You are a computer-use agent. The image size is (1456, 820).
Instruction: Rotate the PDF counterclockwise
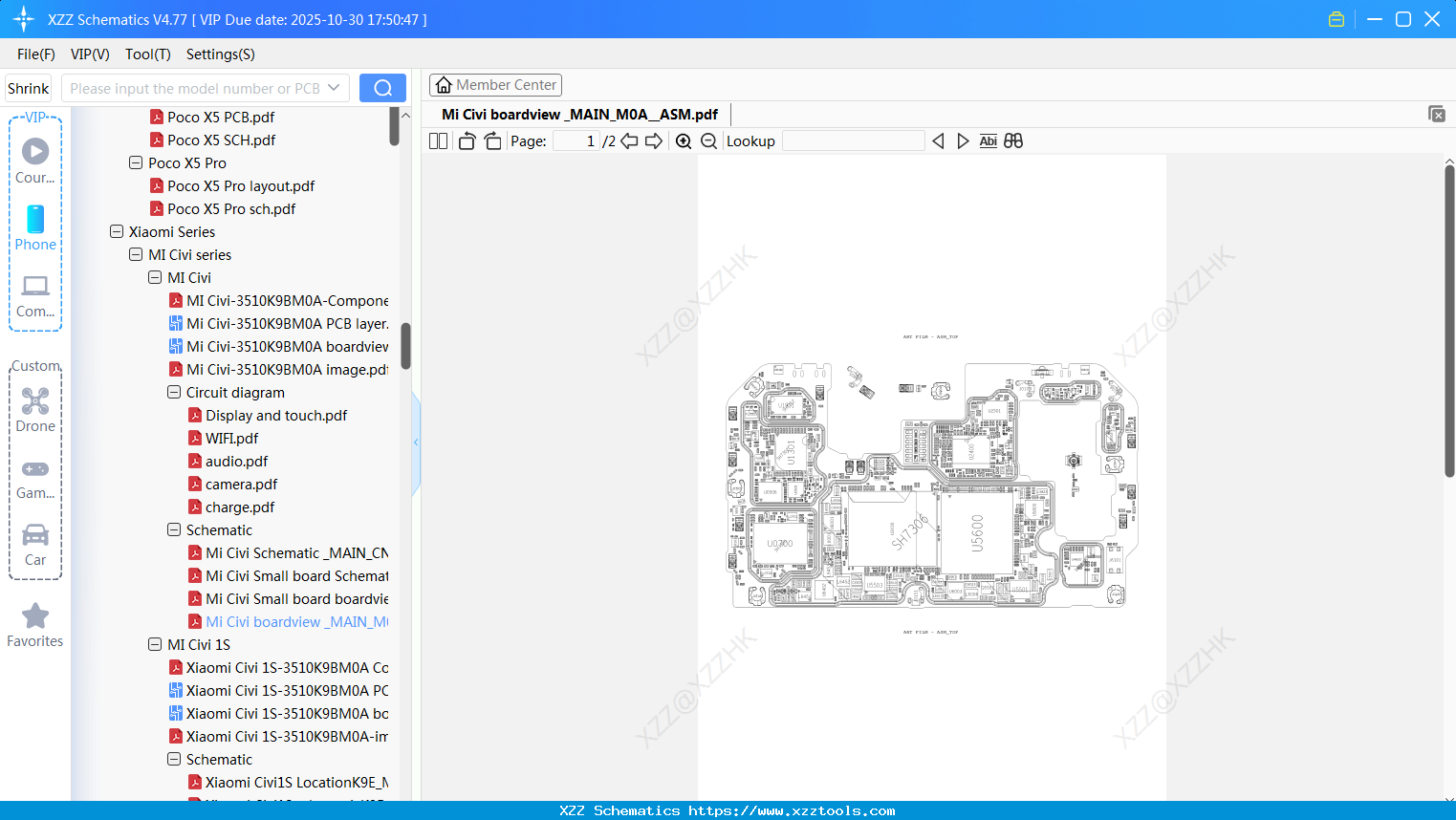(x=466, y=140)
